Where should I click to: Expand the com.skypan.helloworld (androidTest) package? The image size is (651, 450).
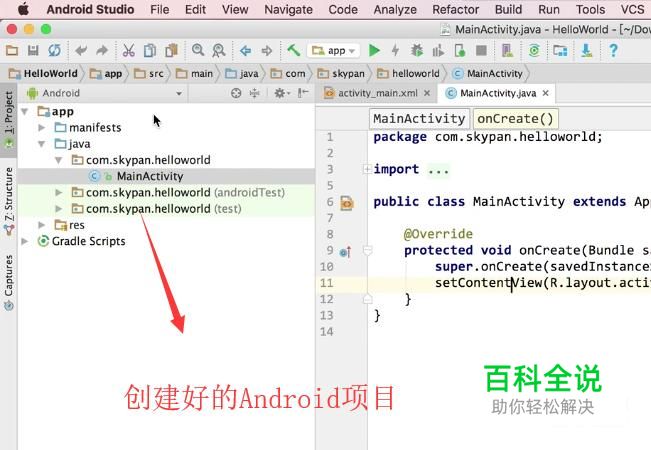59,193
